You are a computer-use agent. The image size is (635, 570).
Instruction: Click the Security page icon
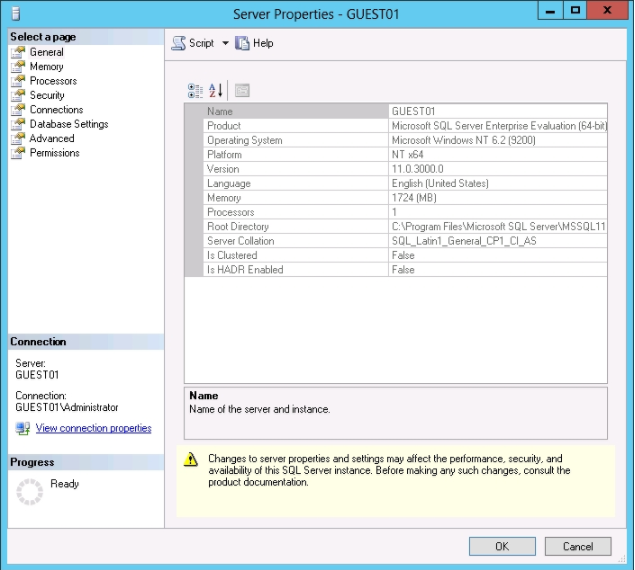[18, 95]
